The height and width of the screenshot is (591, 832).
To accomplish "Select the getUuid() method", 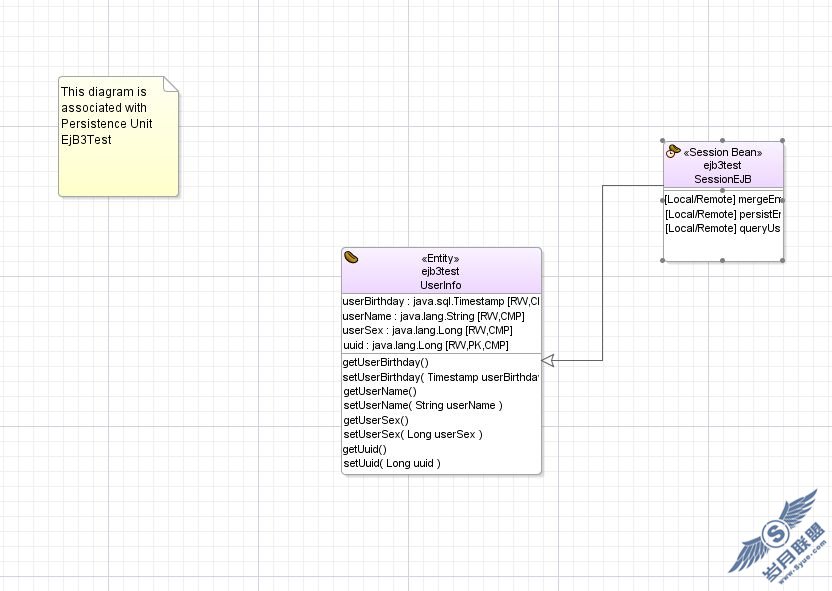I will tap(365, 449).
